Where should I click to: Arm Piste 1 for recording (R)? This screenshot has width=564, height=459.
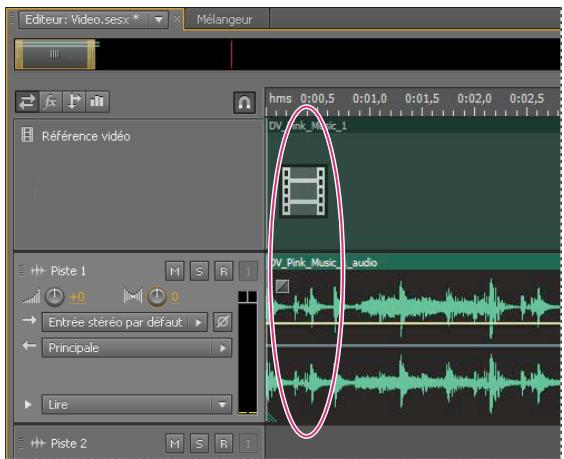223,271
